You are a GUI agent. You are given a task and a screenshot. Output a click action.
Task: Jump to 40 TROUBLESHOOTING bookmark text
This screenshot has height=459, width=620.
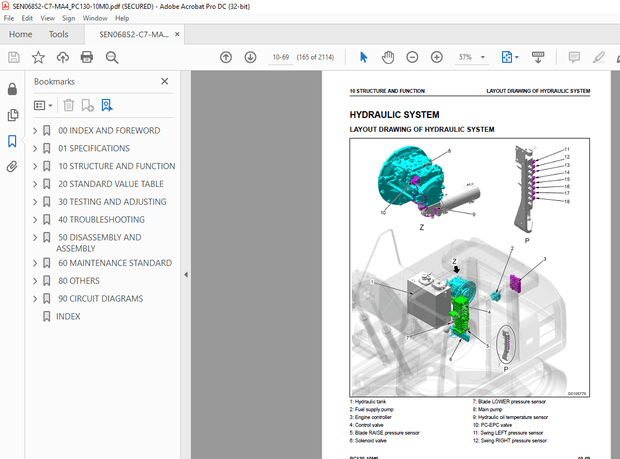click(x=101, y=219)
